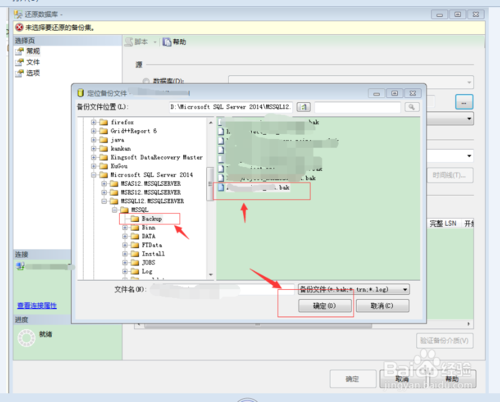Select the 数据库(D) radio button

coord(146,81)
